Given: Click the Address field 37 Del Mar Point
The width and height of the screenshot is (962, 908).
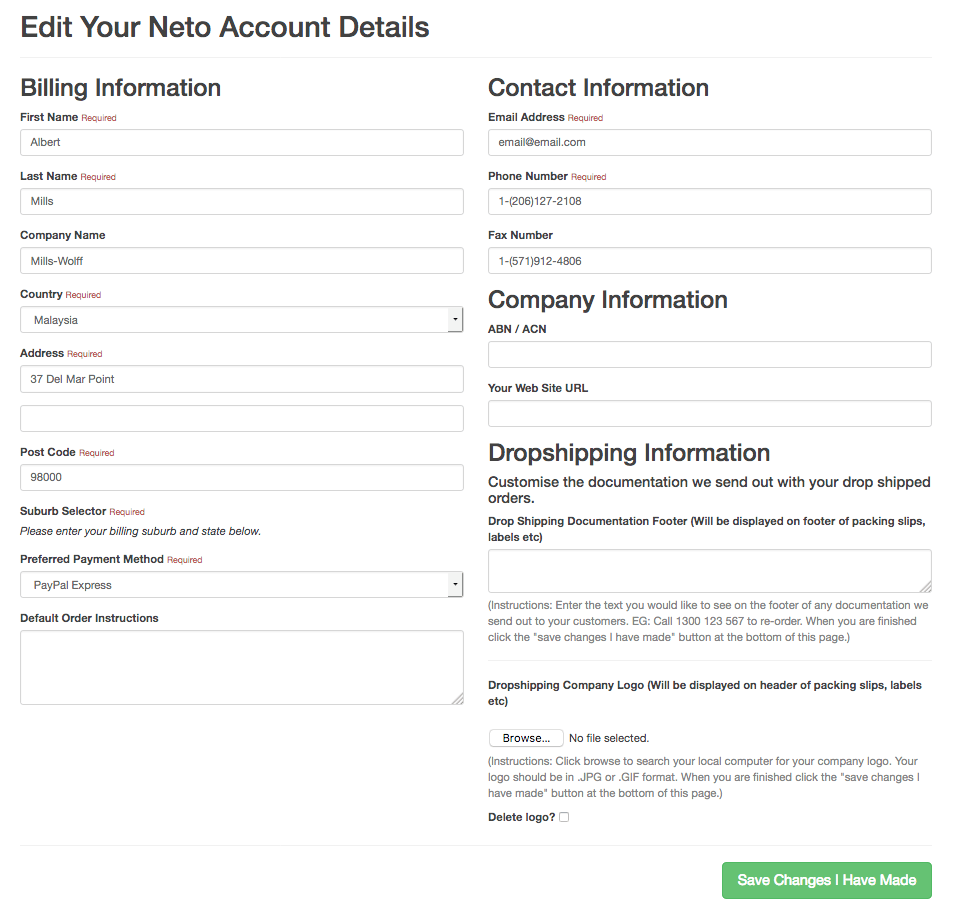Looking at the screenshot, I should point(242,379).
